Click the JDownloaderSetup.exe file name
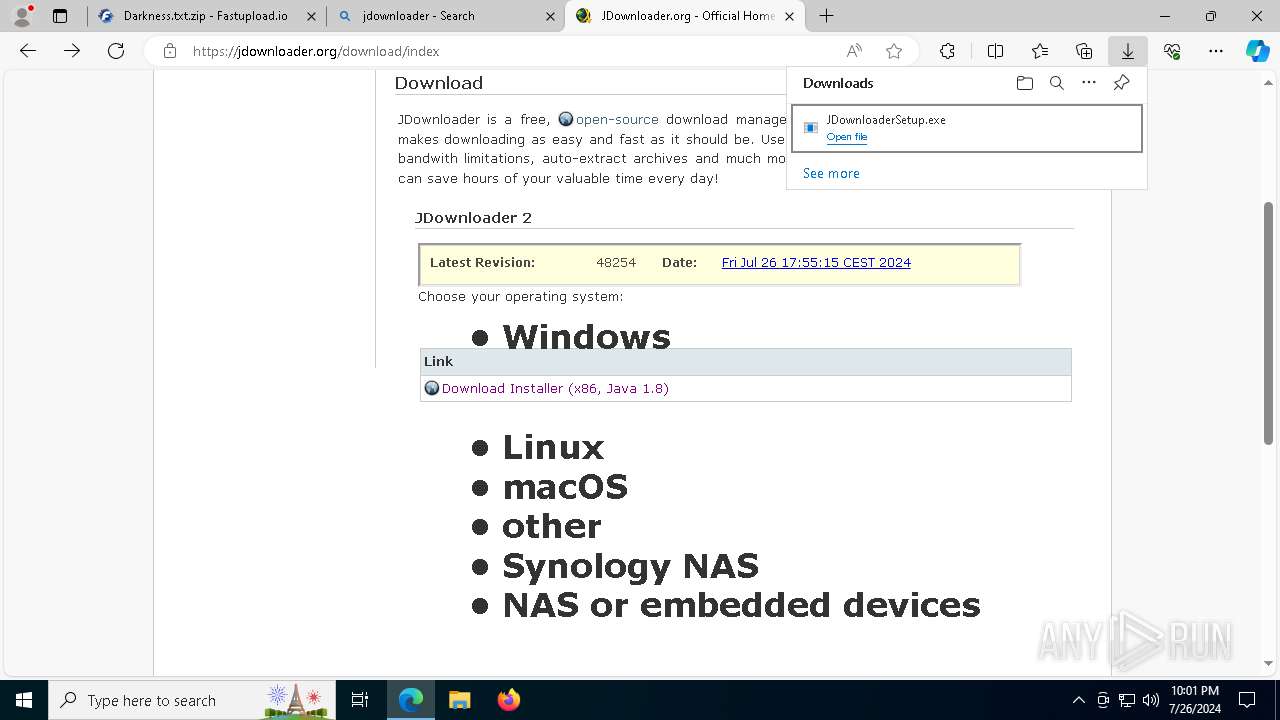Image resolution: width=1280 pixels, height=720 pixels. click(x=886, y=120)
